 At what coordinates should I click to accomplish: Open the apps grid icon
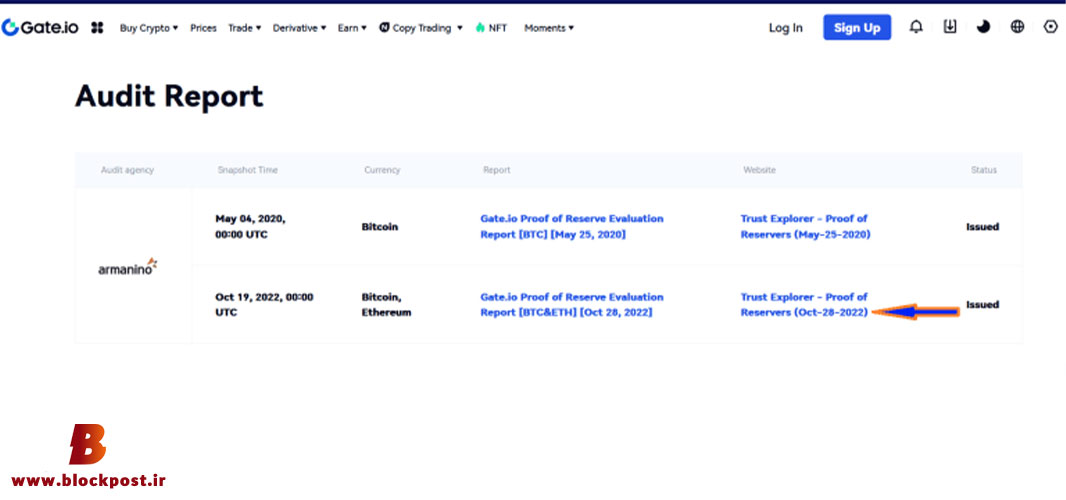[97, 28]
